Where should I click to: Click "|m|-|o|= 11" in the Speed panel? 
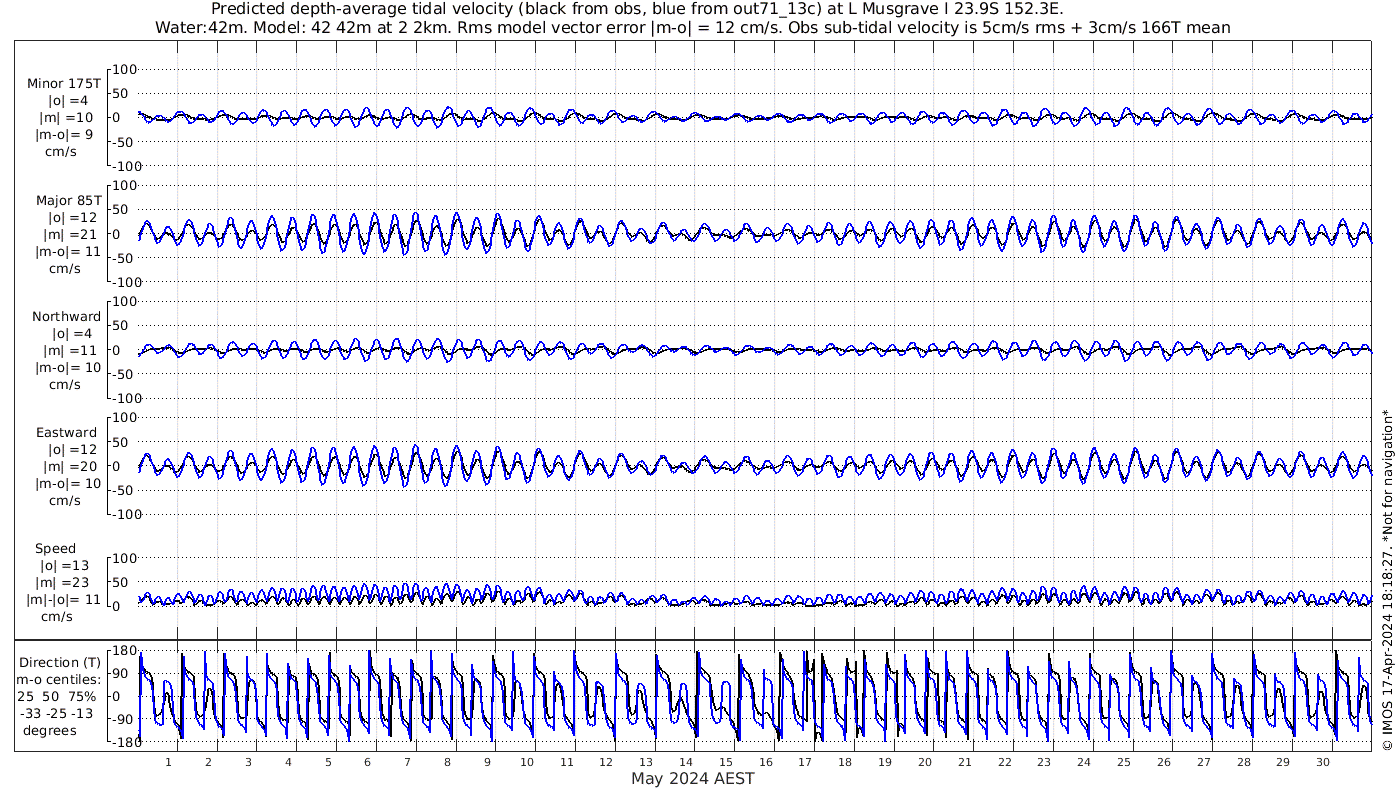(64, 600)
